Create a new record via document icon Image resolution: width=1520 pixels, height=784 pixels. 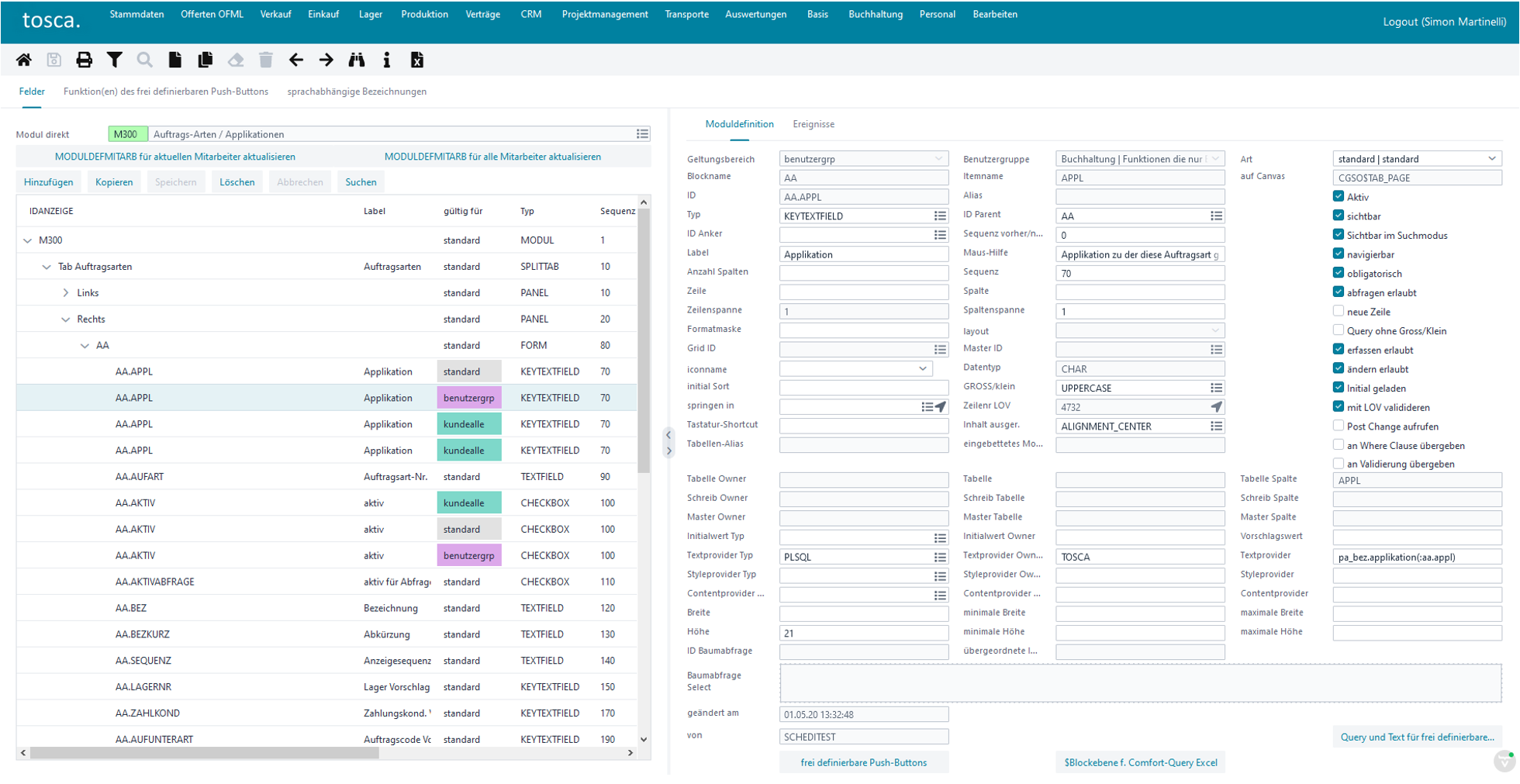[175, 60]
